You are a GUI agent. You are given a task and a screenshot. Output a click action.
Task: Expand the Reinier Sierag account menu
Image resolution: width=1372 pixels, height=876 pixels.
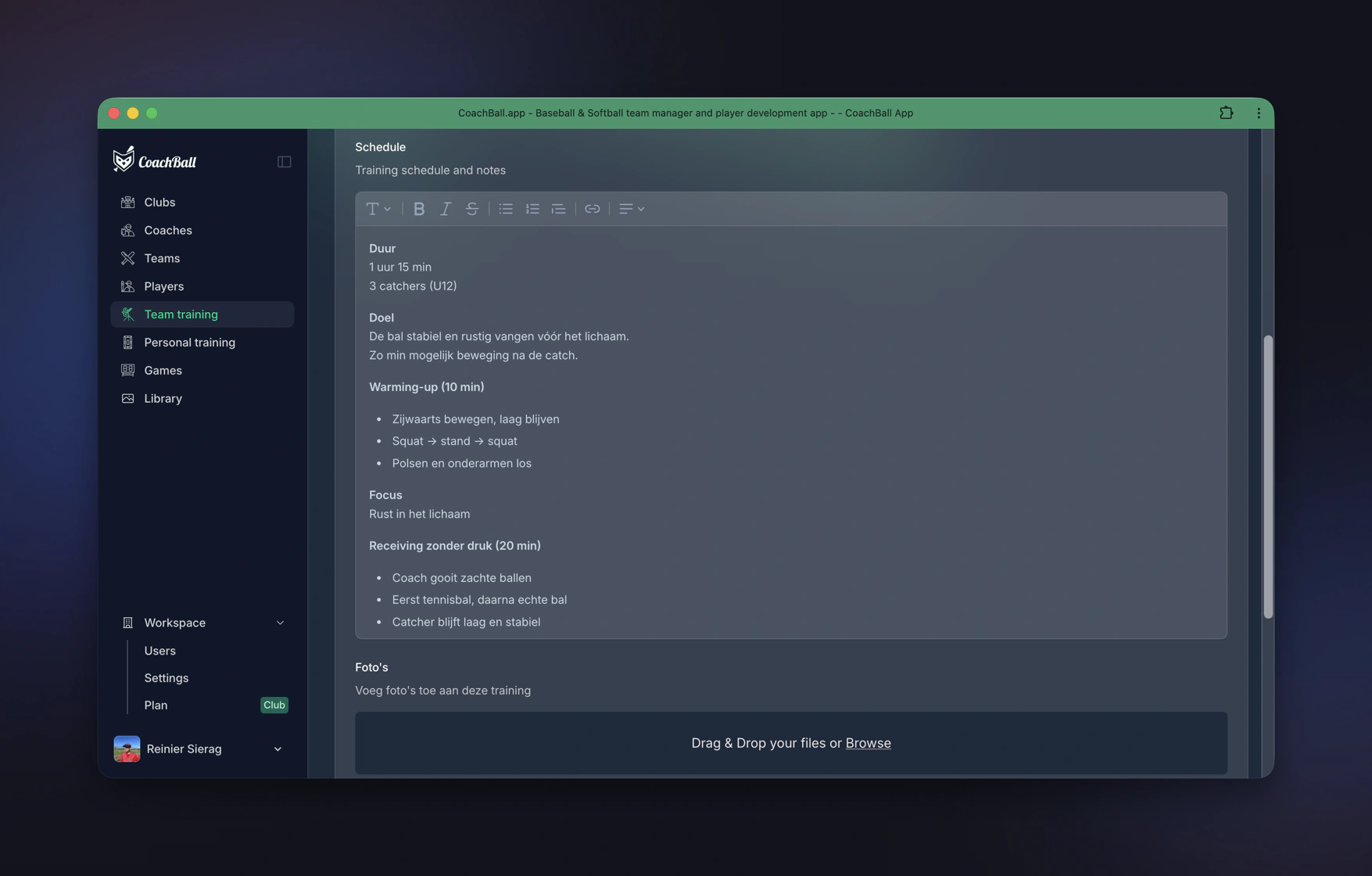(x=278, y=749)
